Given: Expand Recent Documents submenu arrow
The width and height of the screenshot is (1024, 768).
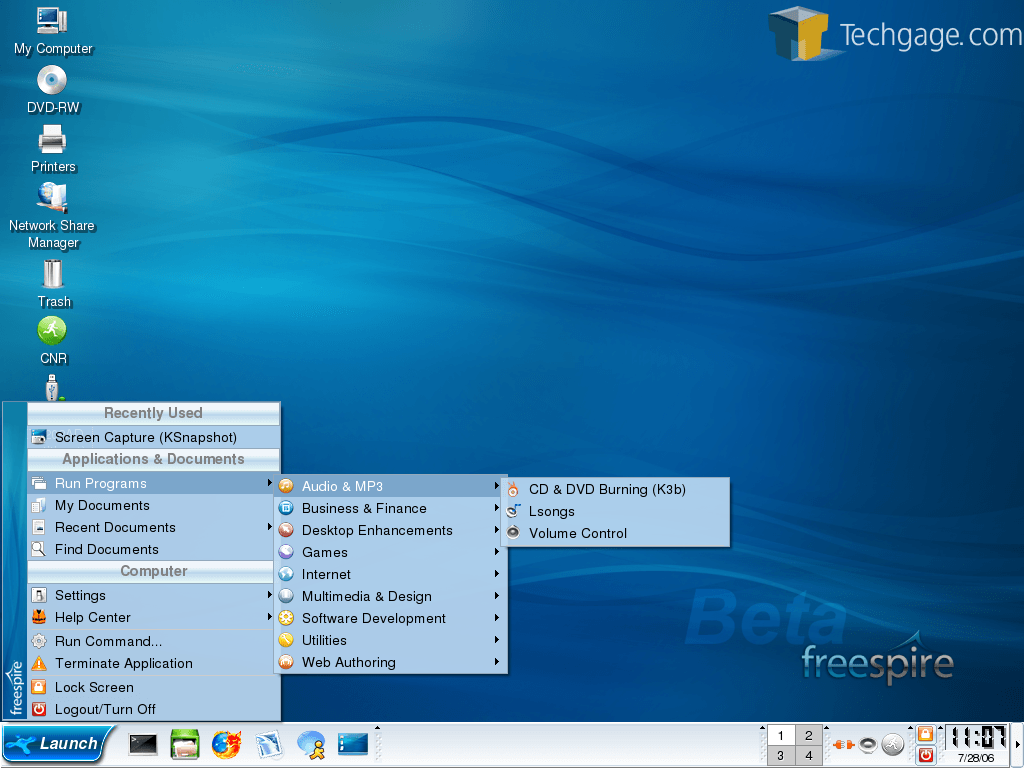Looking at the screenshot, I should pyautogui.click(x=269, y=526).
